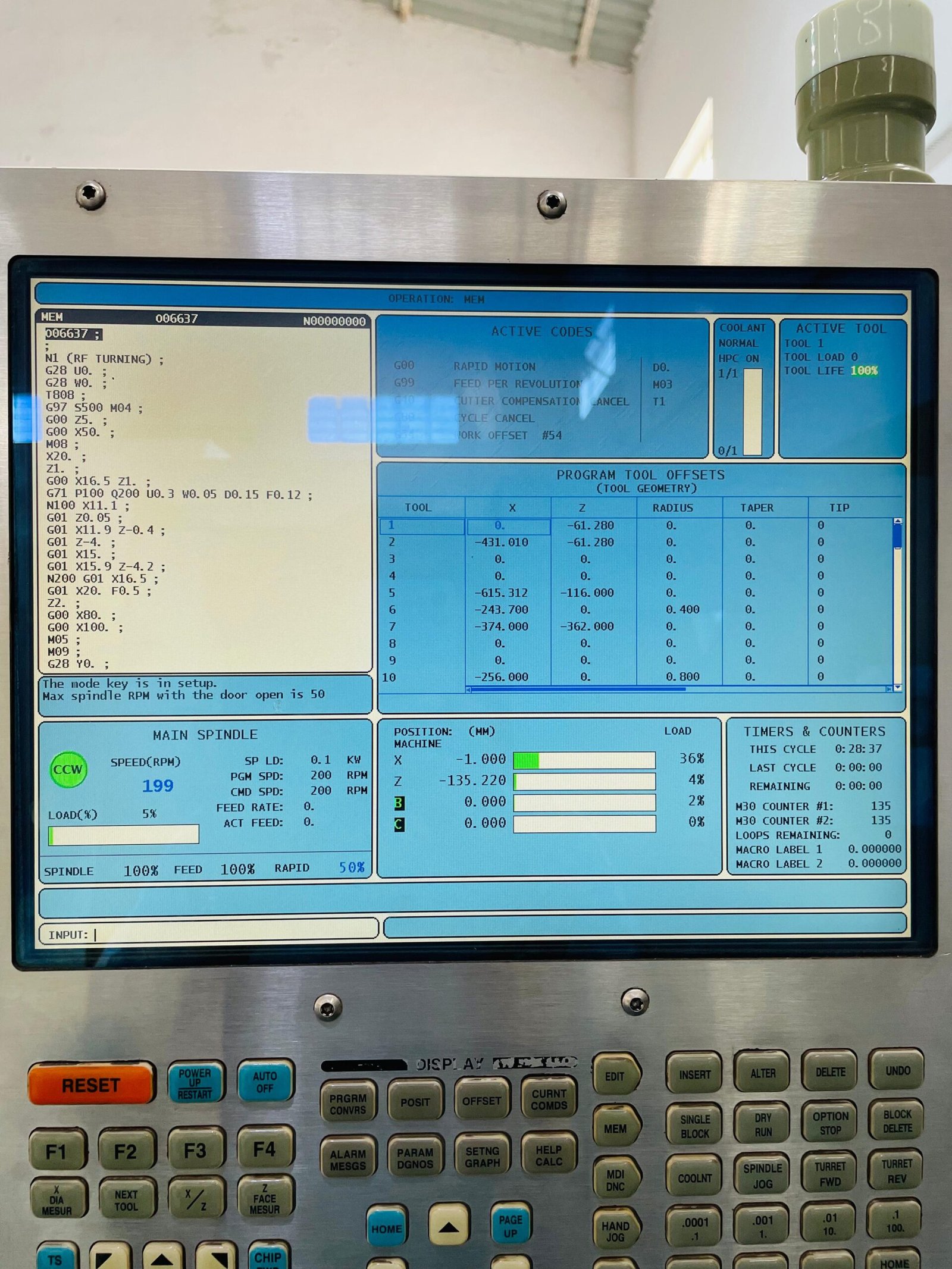This screenshot has height=1269, width=952.
Task: Click scroll-up arrow of tool offsets table
Action: (898, 521)
